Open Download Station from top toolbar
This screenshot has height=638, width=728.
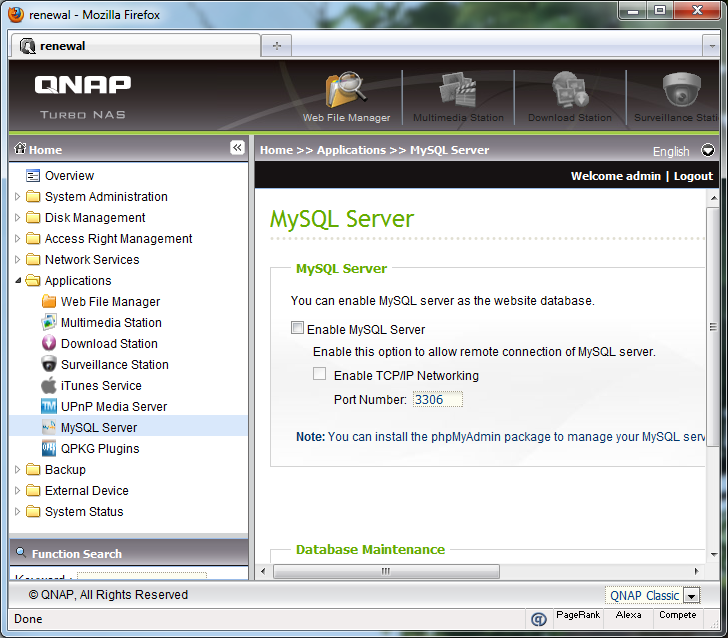[x=569, y=93]
